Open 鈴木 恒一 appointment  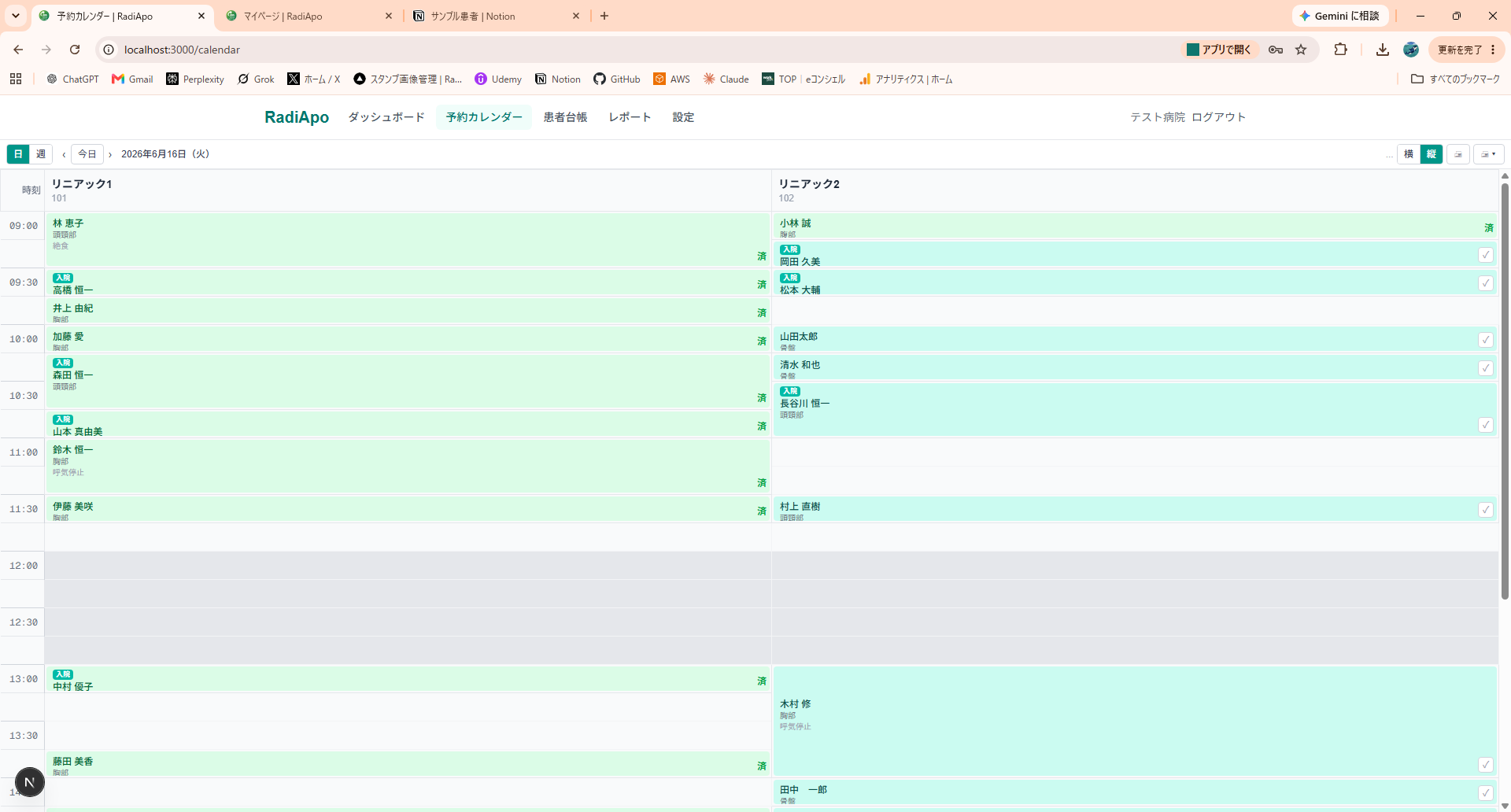tap(407, 467)
